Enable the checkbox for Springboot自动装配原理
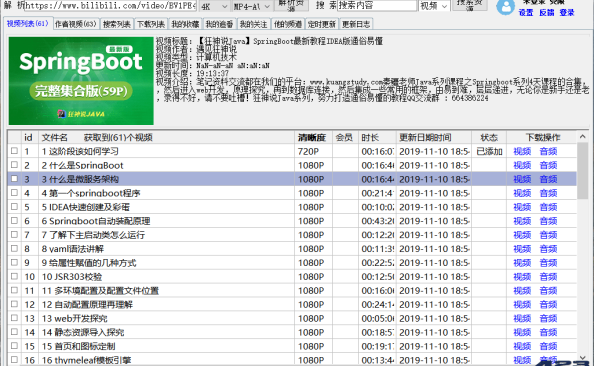 pyautogui.click(x=14, y=221)
